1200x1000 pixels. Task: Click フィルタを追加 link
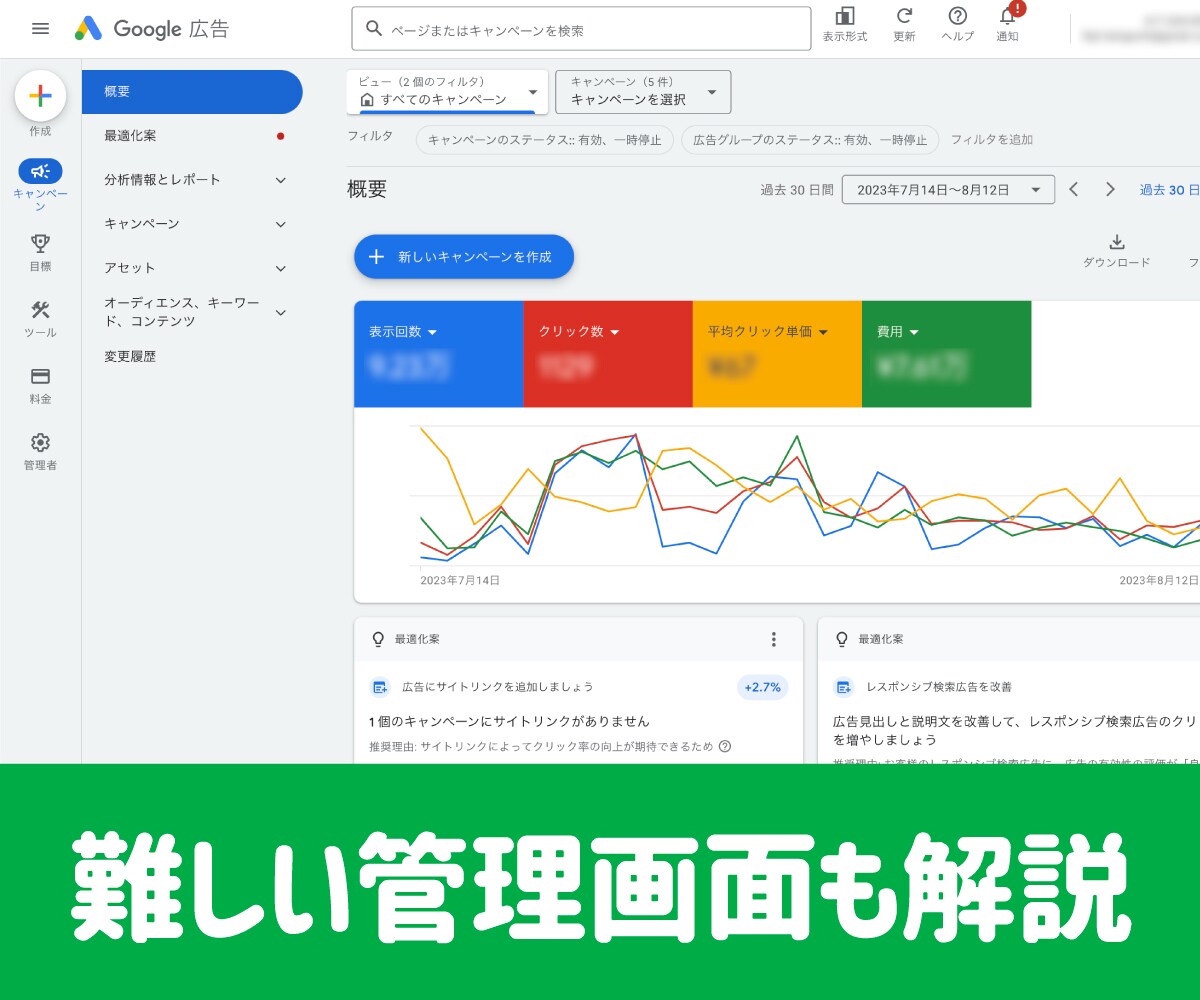coord(991,140)
